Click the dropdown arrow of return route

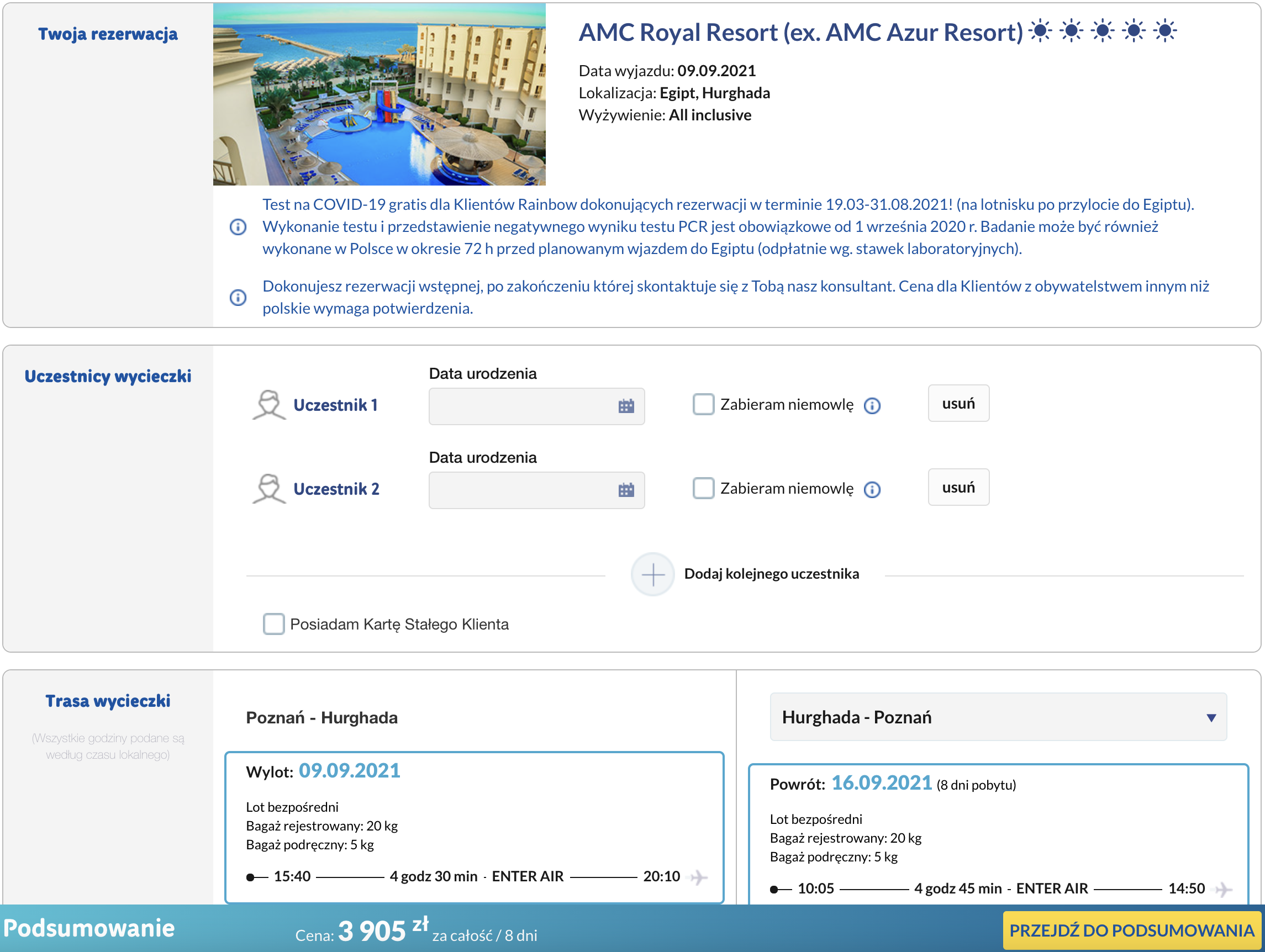coord(1211,717)
